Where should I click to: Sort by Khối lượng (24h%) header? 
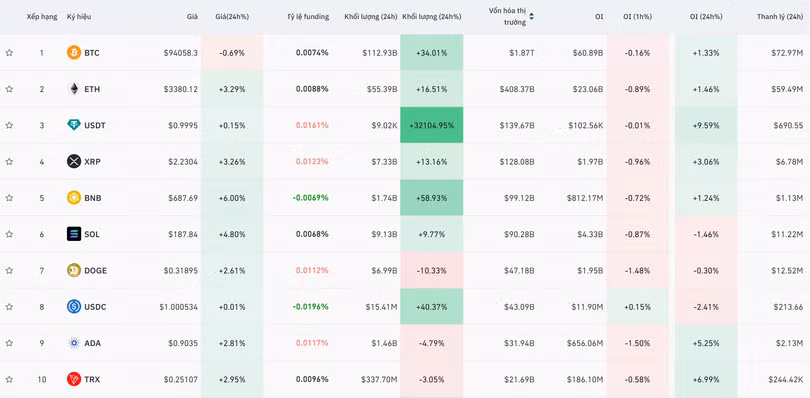coord(432,17)
